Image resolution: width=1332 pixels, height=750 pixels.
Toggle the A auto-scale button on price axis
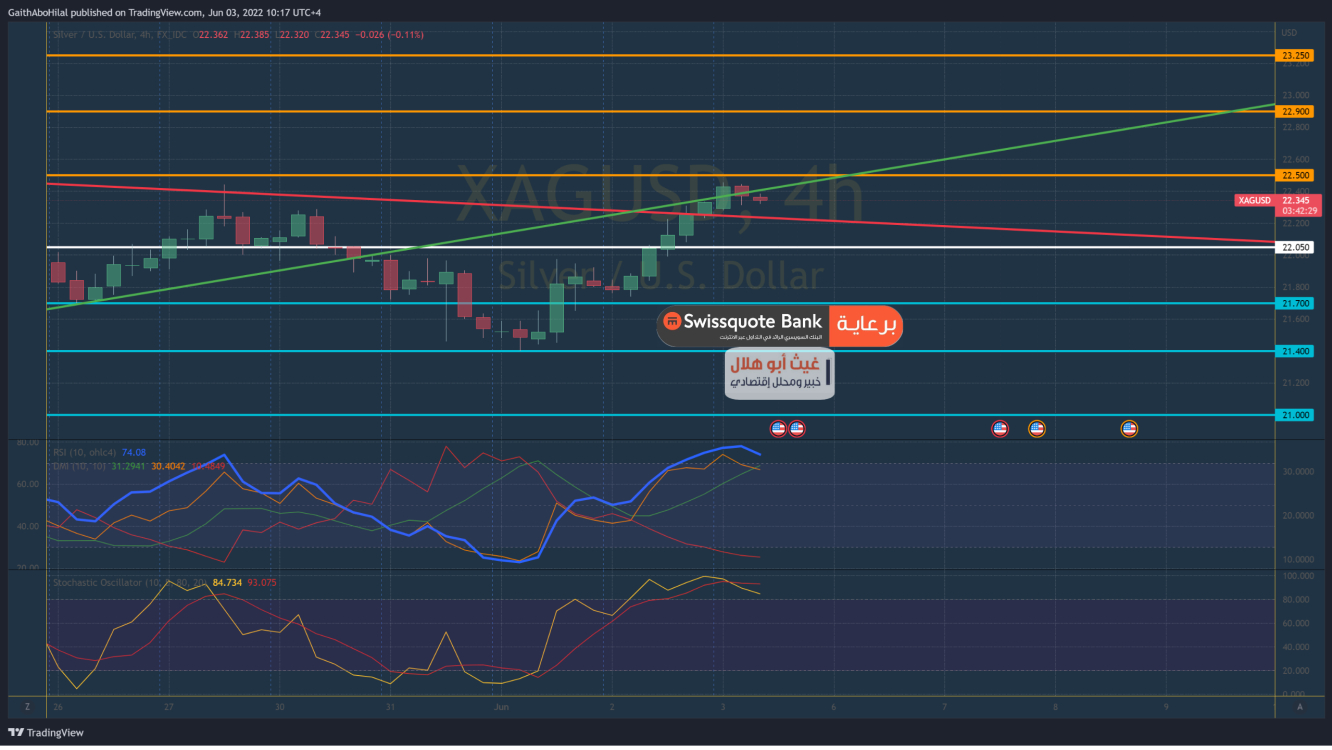(x=1299, y=706)
